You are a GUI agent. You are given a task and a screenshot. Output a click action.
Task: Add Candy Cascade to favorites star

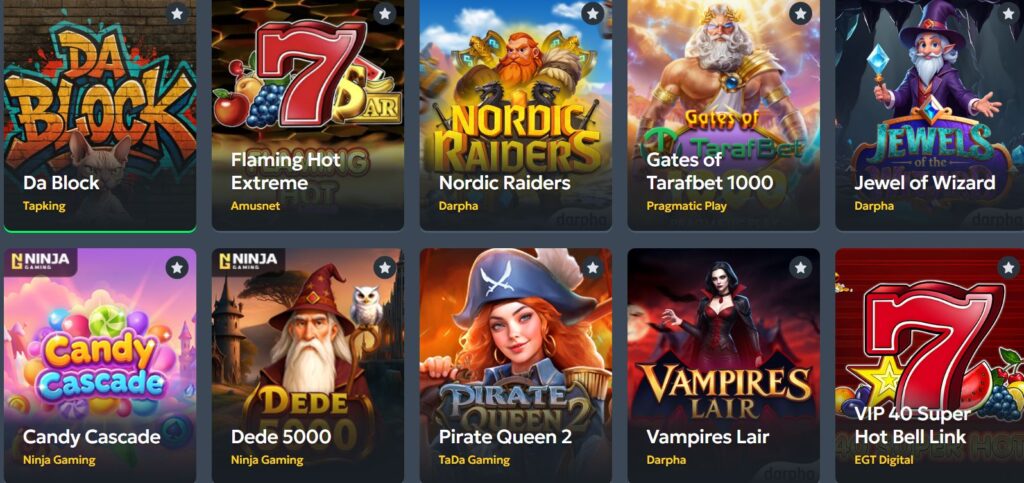(177, 267)
